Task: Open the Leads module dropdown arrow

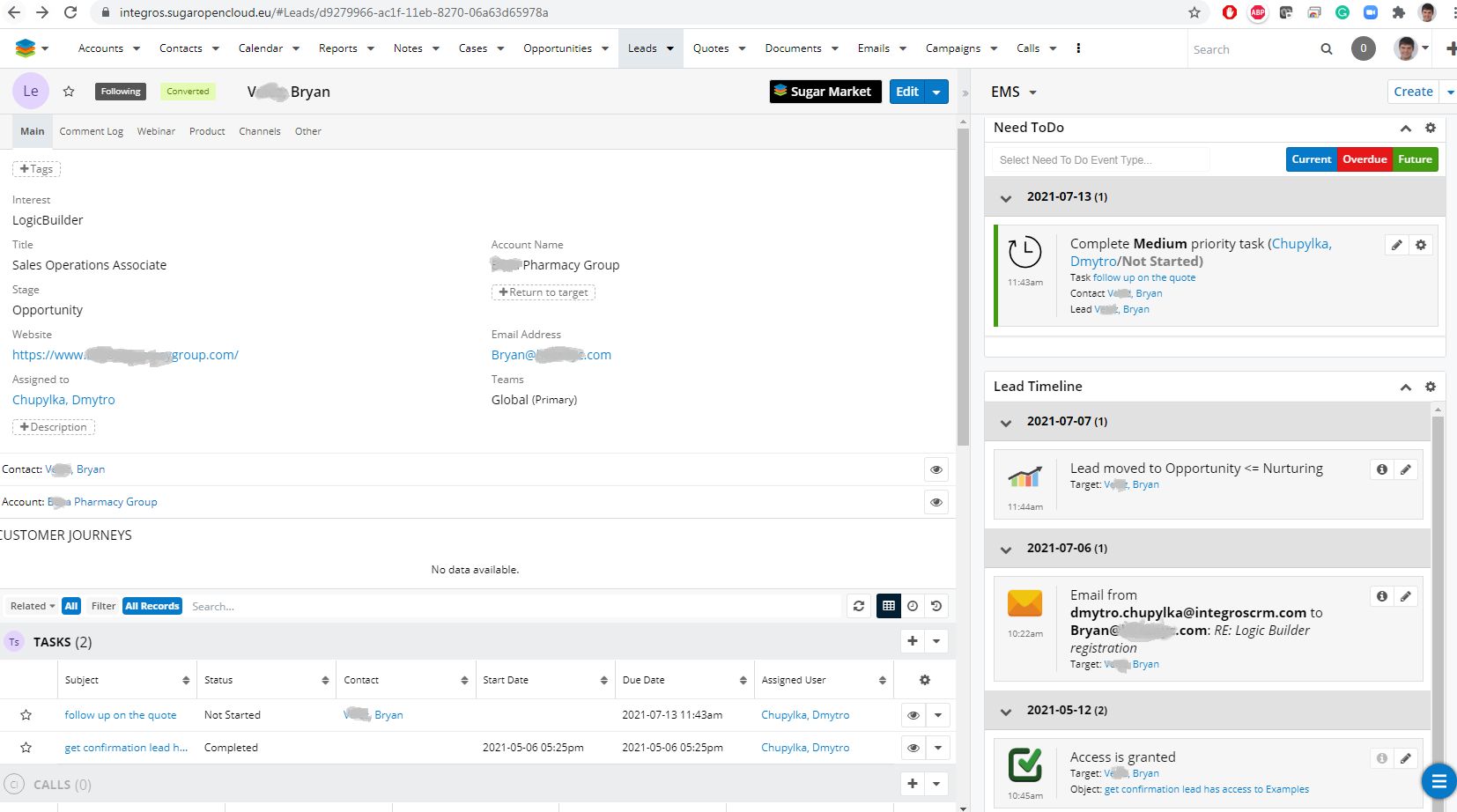Action: point(670,48)
